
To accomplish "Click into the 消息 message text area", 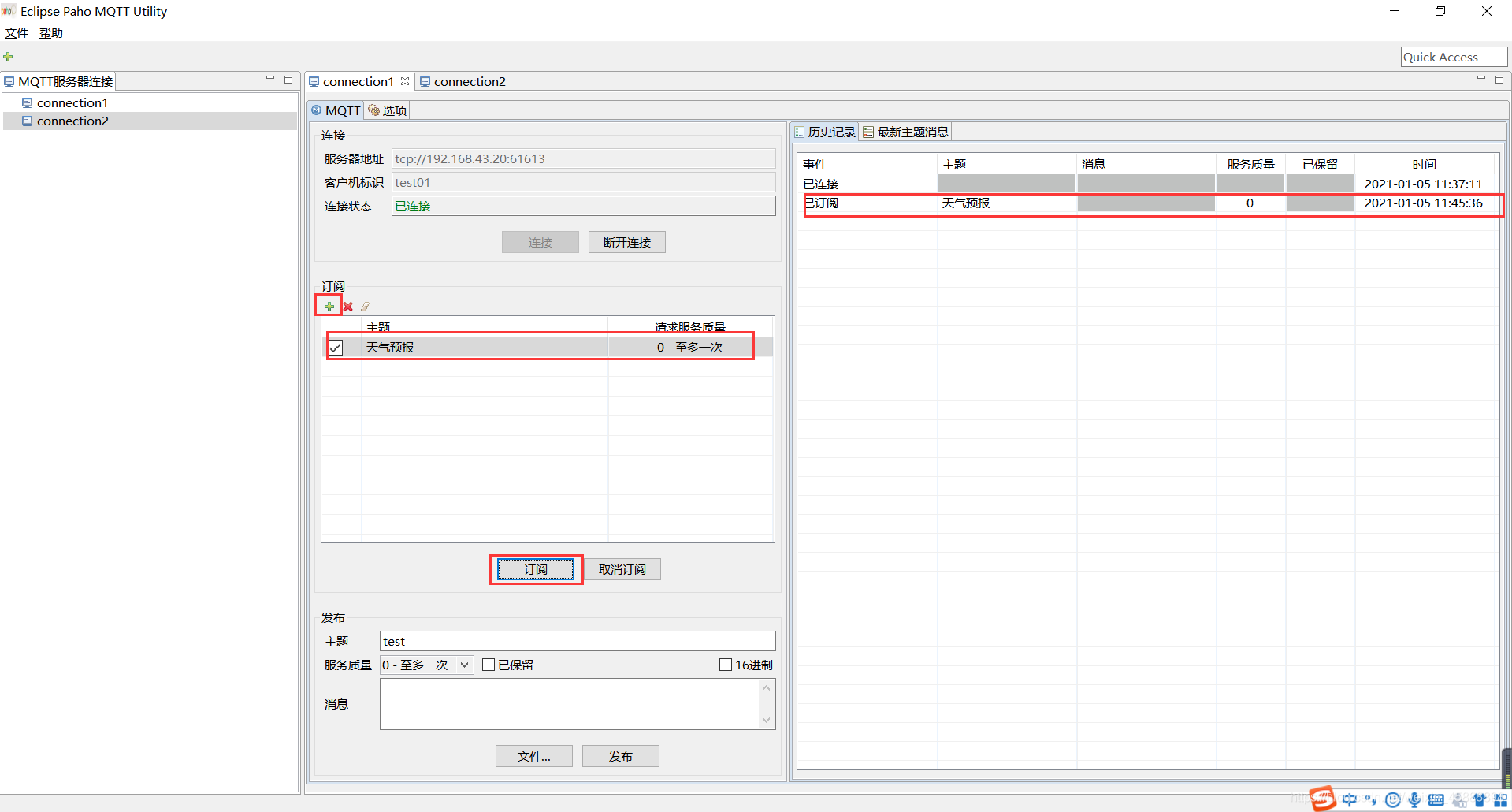I will pyautogui.click(x=570, y=704).
